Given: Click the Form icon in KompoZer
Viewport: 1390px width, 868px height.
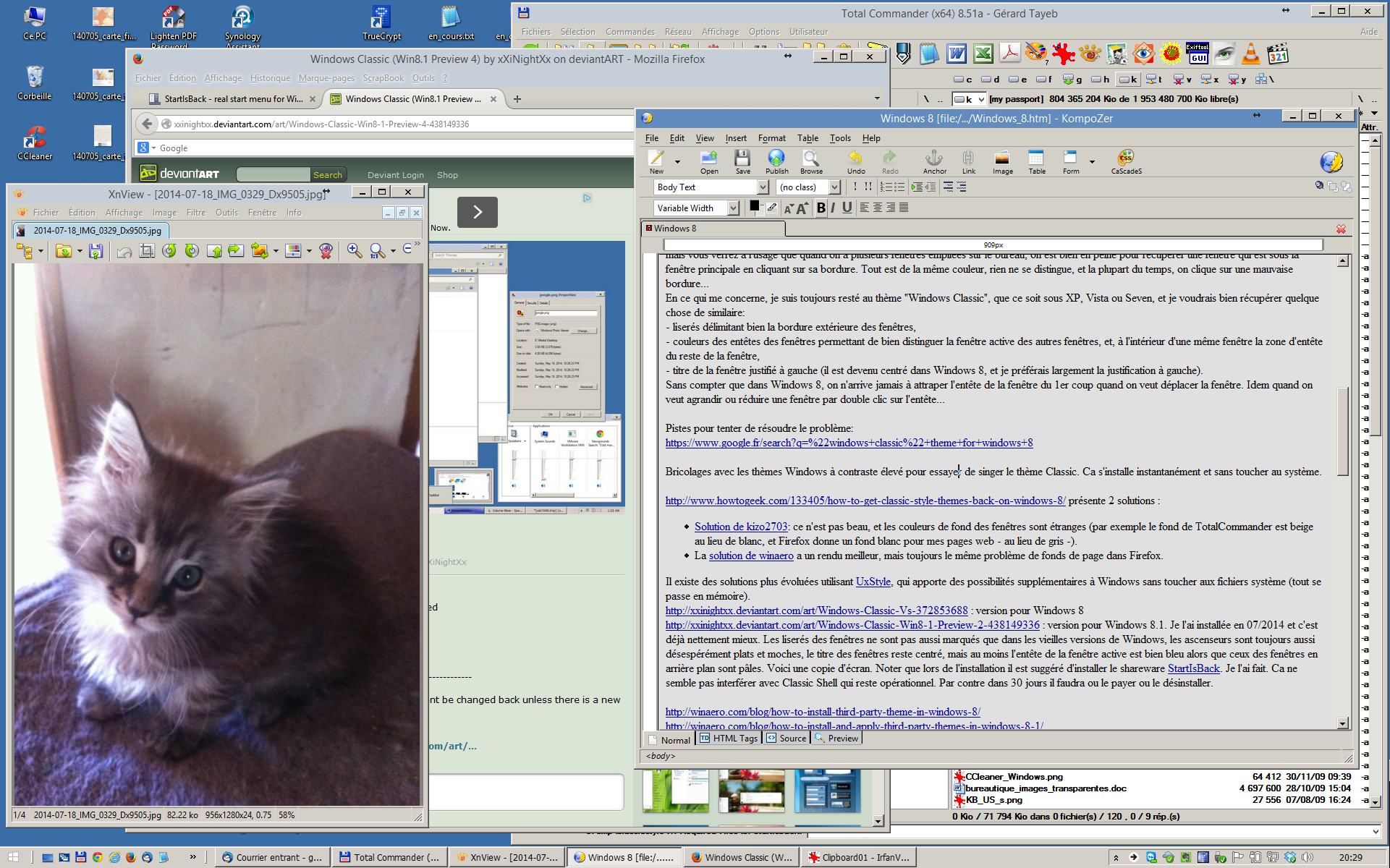Looking at the screenshot, I should [x=1071, y=161].
